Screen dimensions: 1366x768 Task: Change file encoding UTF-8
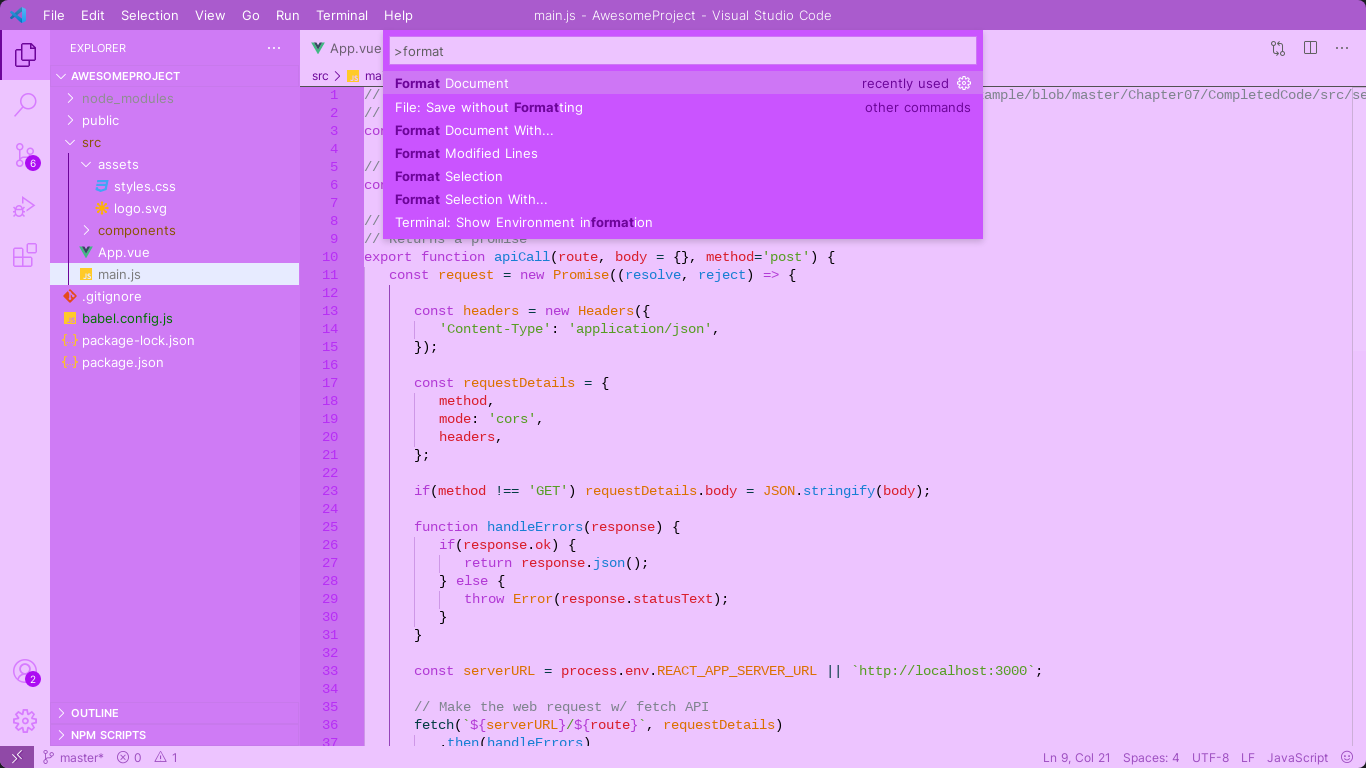[x=1210, y=757]
